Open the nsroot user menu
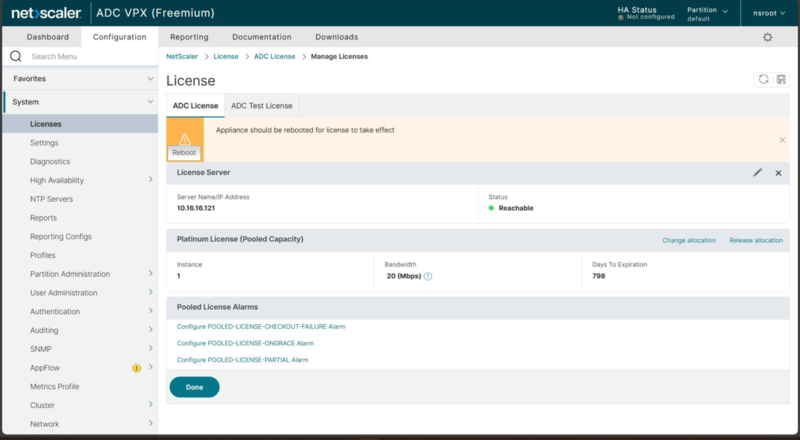Viewport: 800px width, 440px height. pyautogui.click(x=769, y=13)
